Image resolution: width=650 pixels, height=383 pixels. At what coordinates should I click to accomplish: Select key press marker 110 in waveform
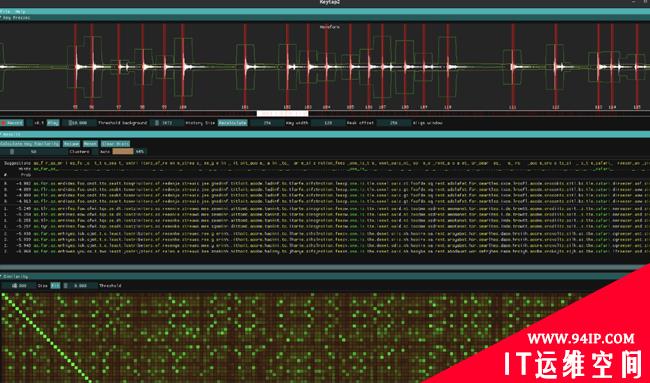point(448,66)
